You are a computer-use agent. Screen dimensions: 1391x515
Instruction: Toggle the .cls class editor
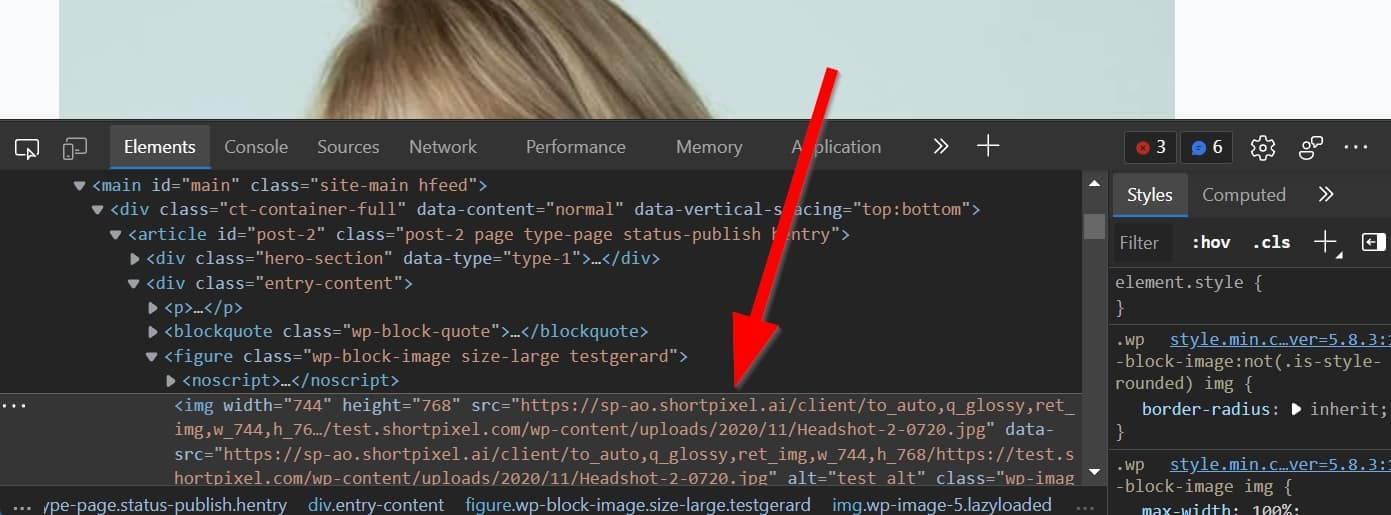(1270, 242)
